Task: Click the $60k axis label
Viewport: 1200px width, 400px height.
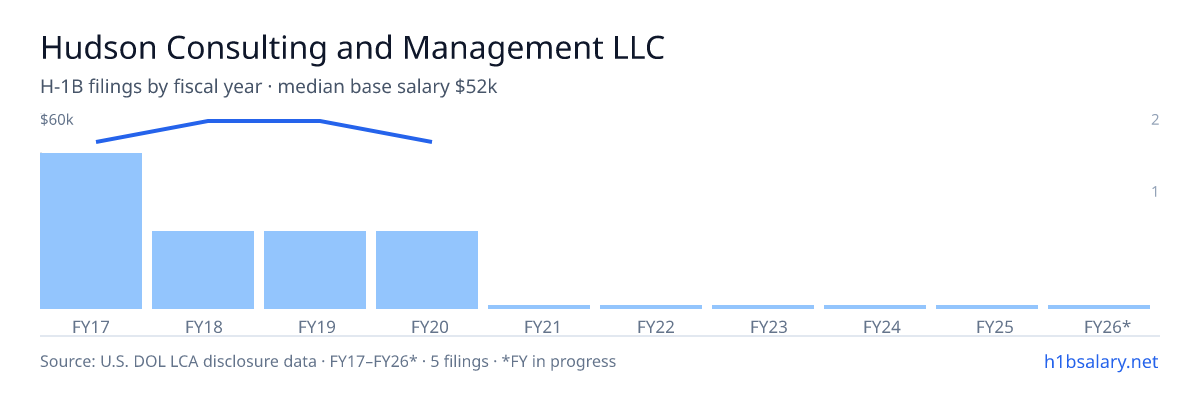Action: pos(56,120)
